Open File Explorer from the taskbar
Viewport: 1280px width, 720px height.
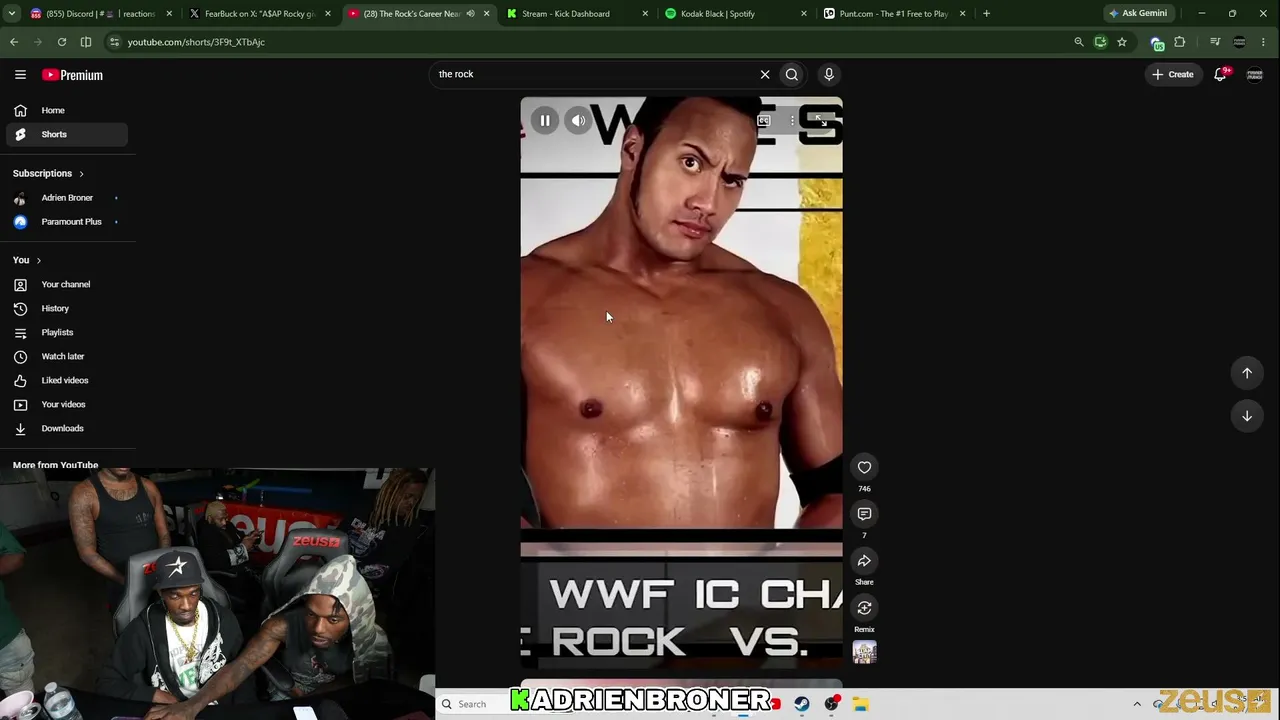point(860,704)
